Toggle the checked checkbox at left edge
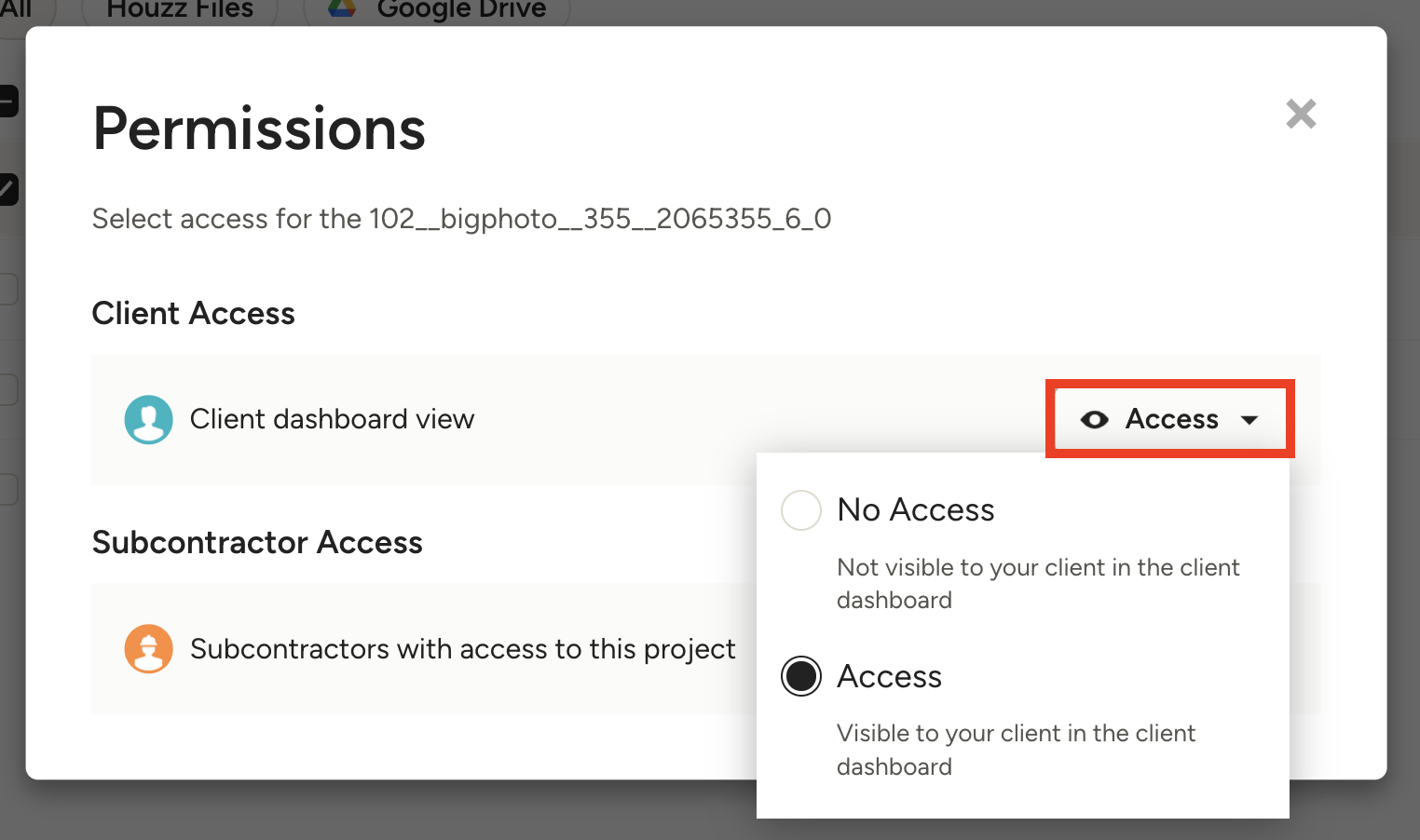The image size is (1420, 840). [7, 189]
